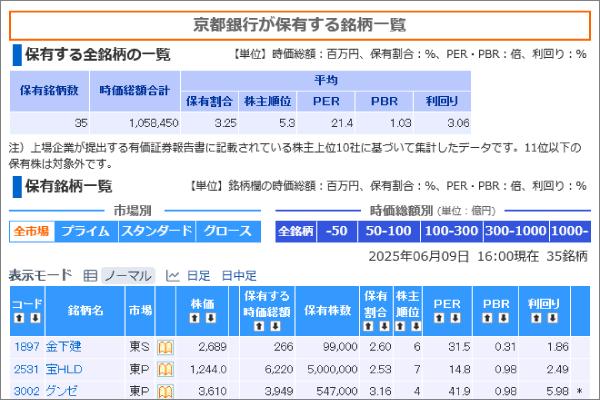The image size is (600, 400).
Task: Sort 利回り column ascending arrow
Action: [x=536, y=318]
